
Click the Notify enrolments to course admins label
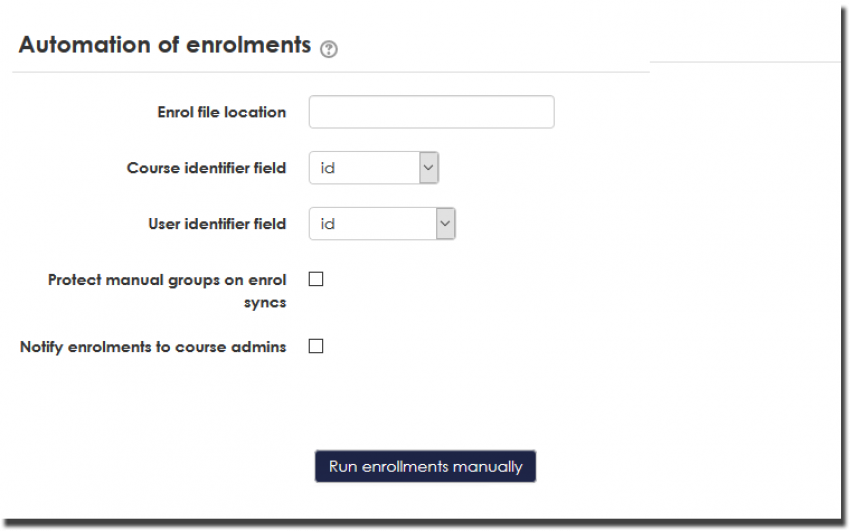click(x=153, y=347)
